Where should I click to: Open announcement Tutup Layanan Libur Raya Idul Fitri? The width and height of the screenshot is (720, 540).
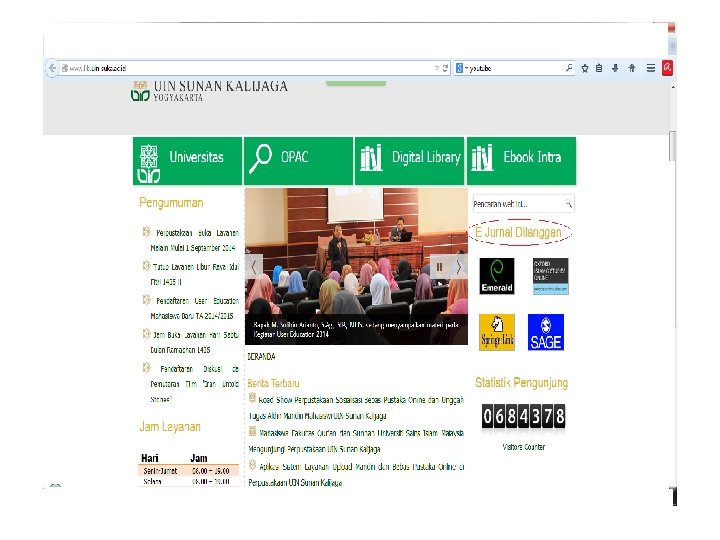[x=193, y=274]
